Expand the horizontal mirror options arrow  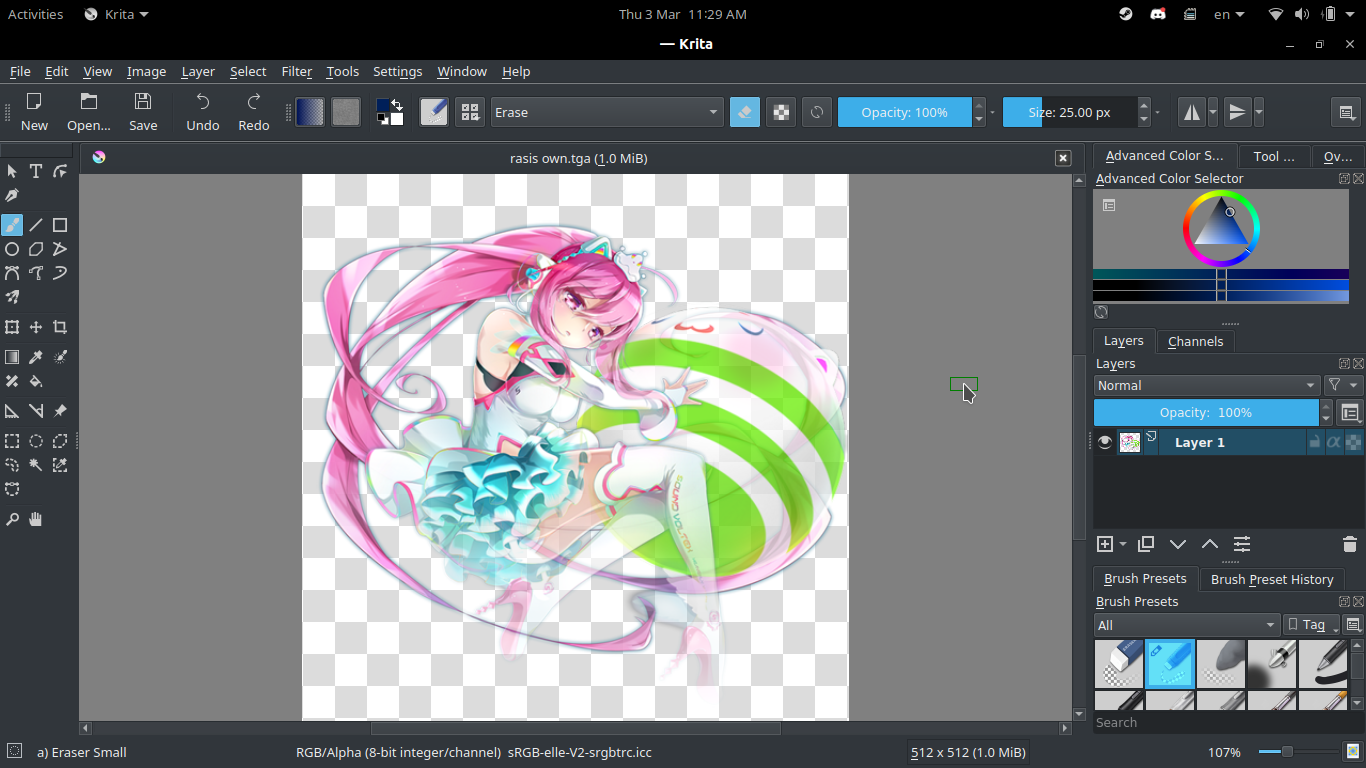pyautogui.click(x=1213, y=112)
